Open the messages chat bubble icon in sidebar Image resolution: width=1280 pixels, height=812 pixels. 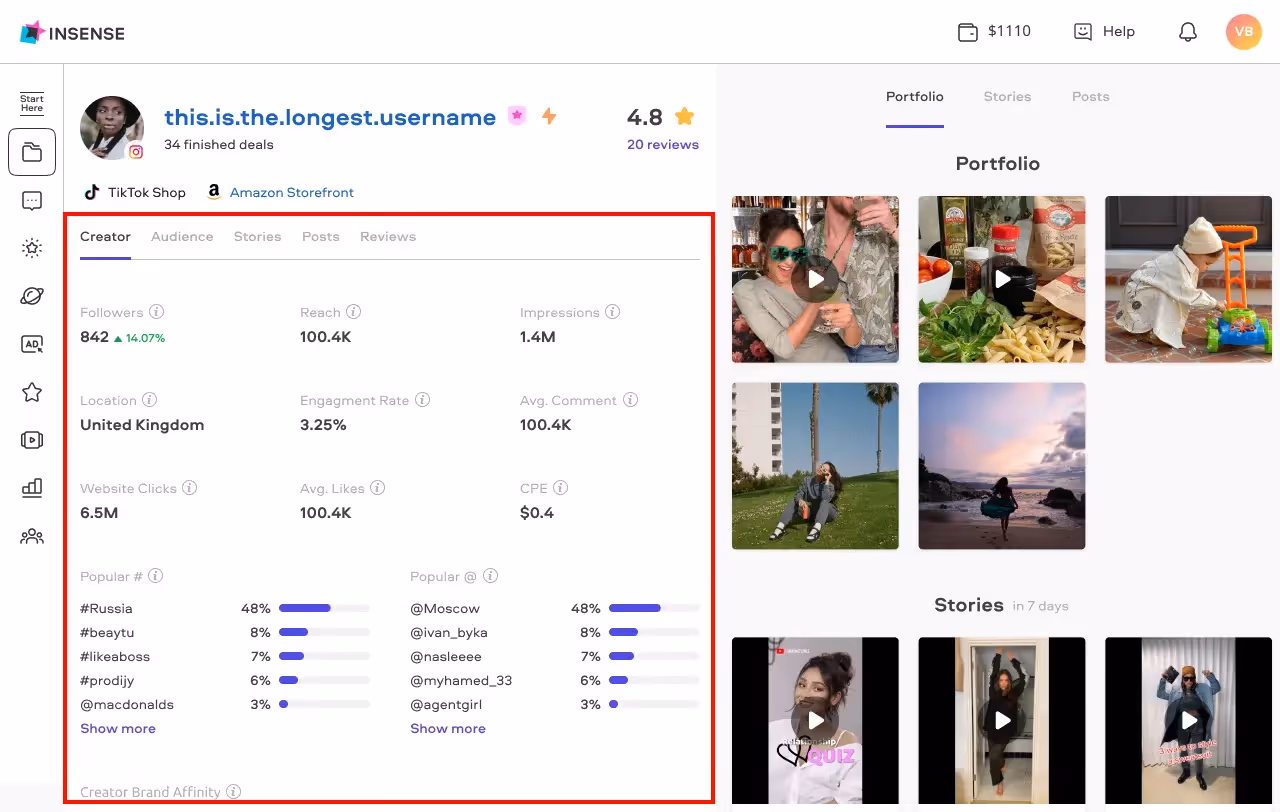[x=31, y=200]
